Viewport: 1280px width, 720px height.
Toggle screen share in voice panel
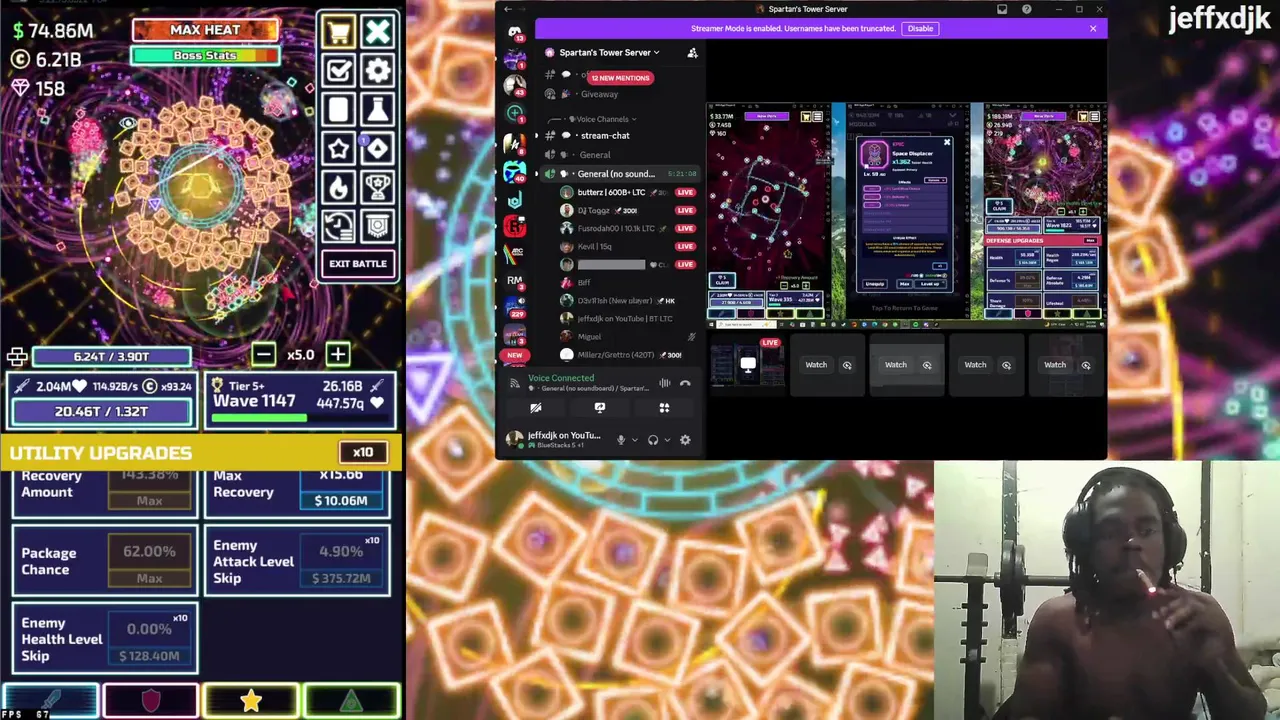coord(600,408)
